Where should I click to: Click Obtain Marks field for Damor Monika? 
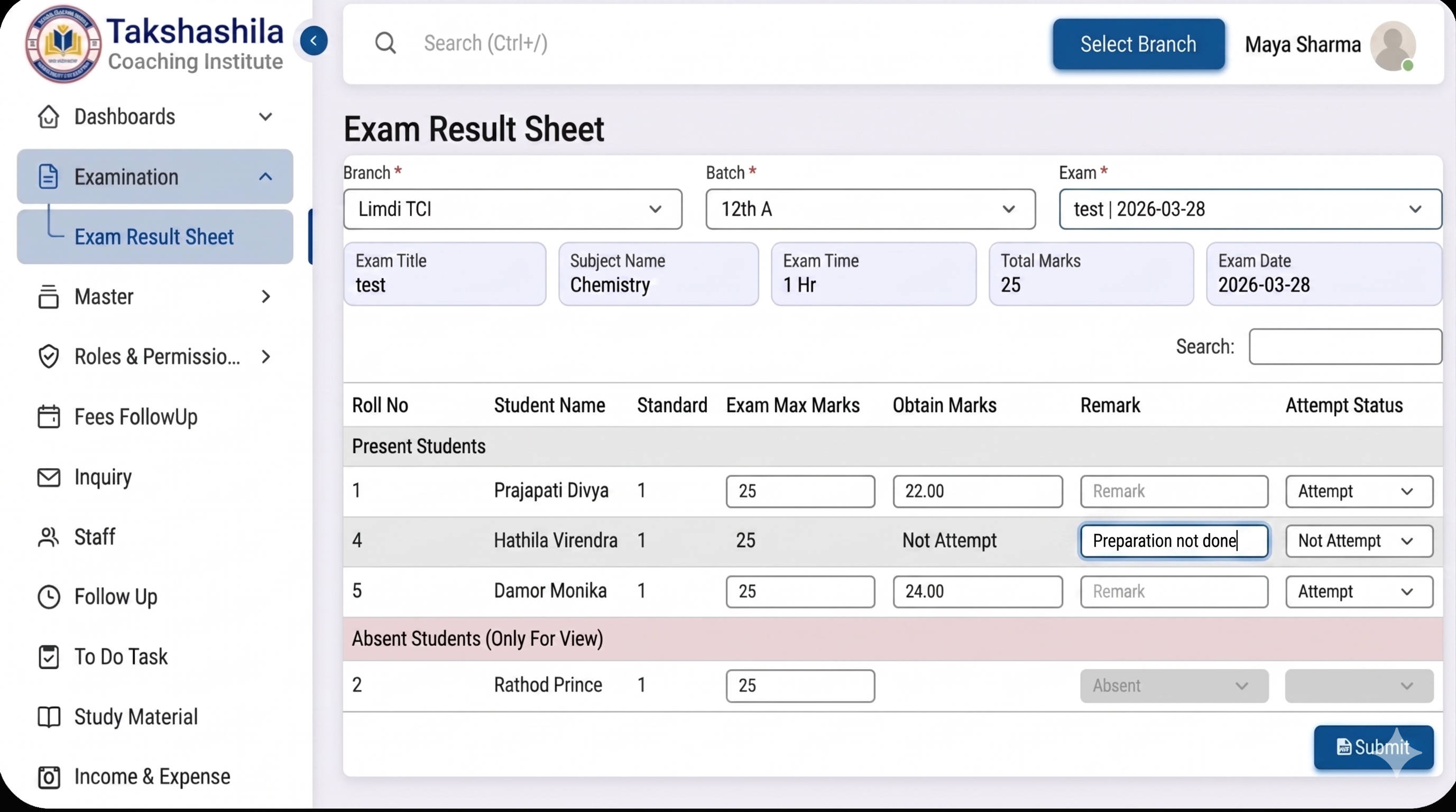tap(977, 592)
